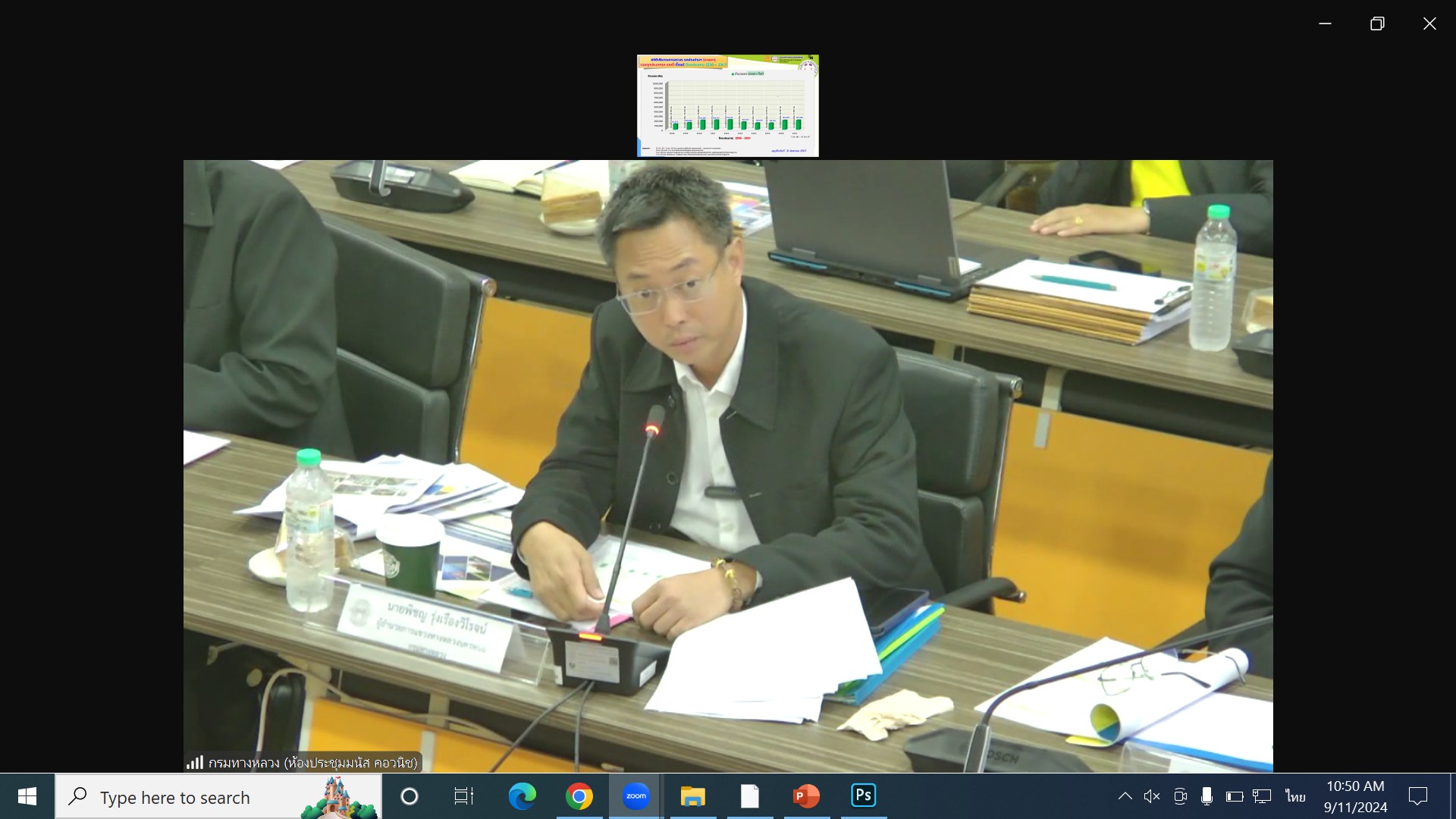The width and height of the screenshot is (1456, 819).
Task: Click the Cortana circle button
Action: 409,796
